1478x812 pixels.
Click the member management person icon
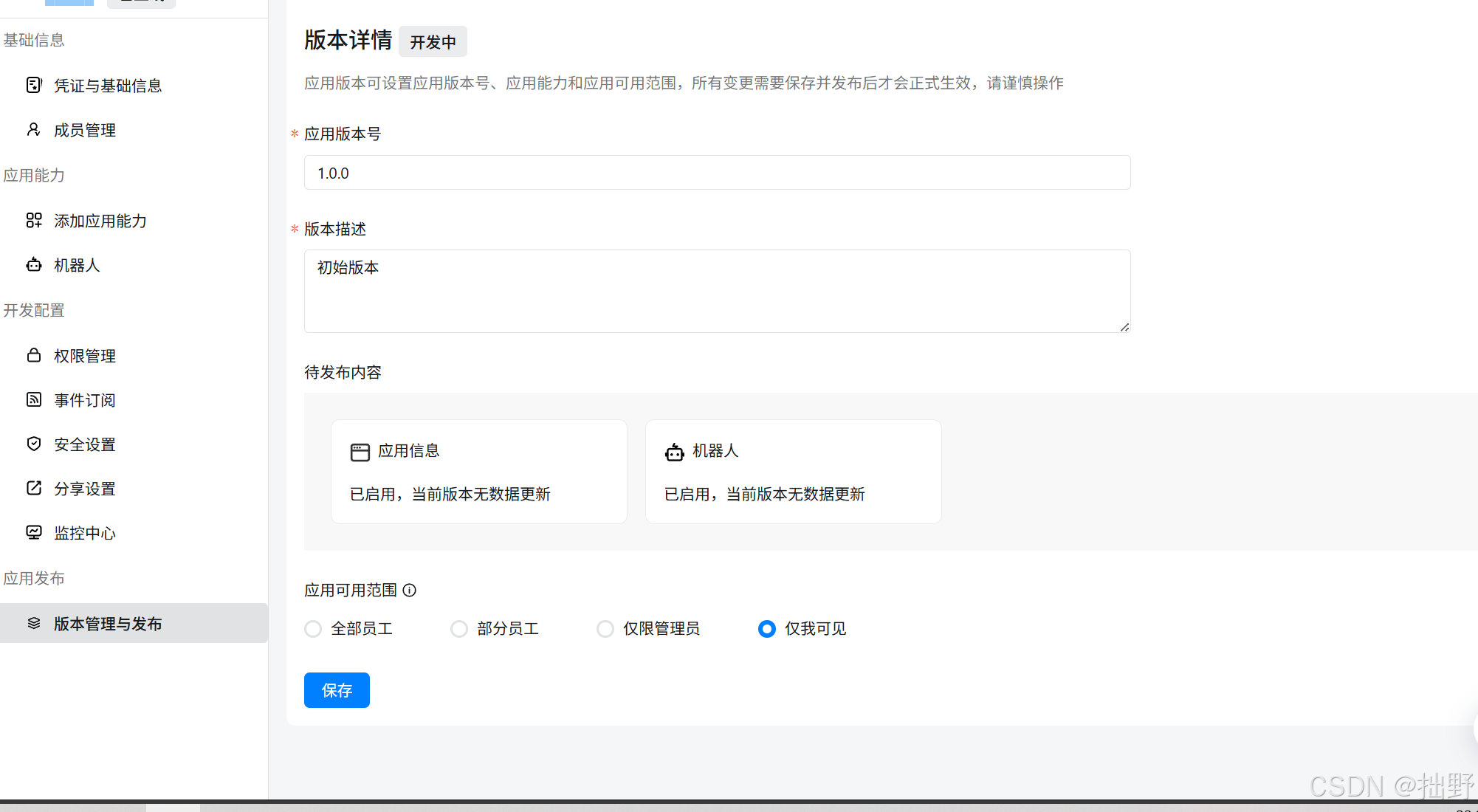pos(33,130)
